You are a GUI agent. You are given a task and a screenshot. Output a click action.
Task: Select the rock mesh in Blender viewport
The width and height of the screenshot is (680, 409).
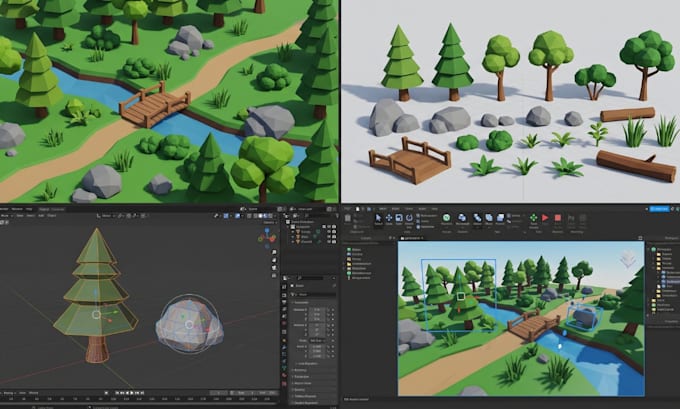tap(190, 324)
